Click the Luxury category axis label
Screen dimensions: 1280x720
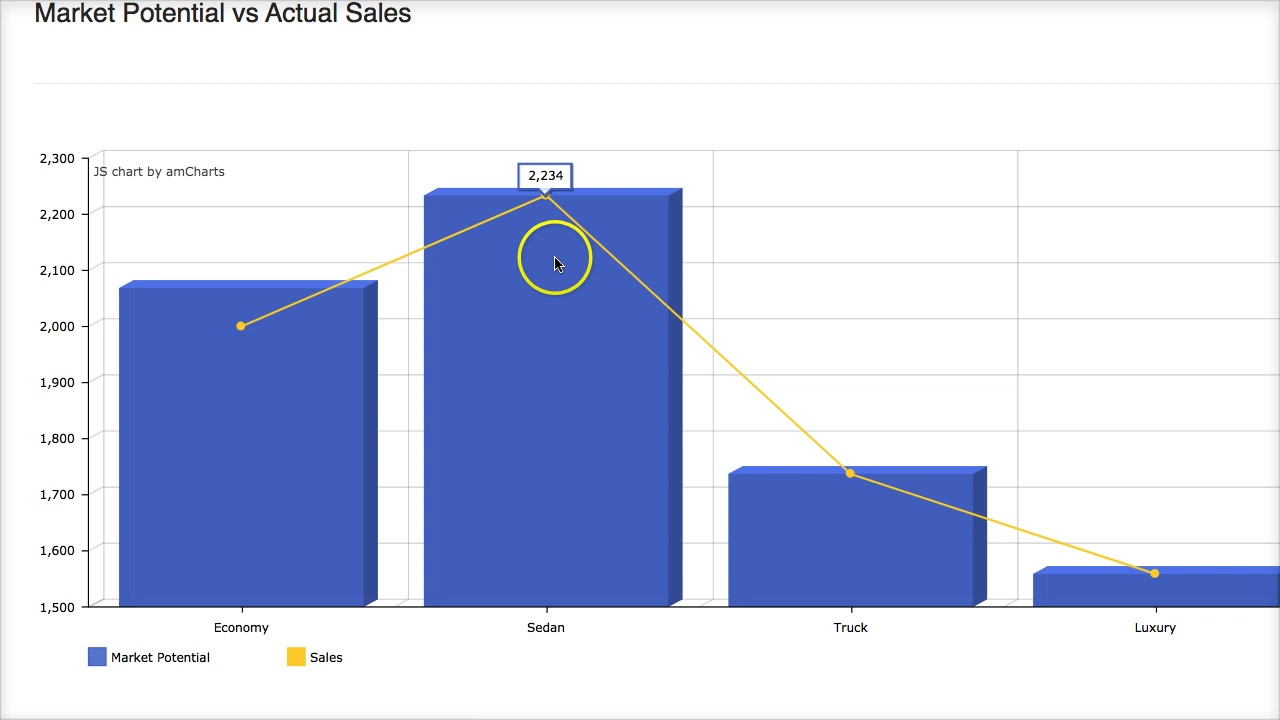[x=1155, y=628]
